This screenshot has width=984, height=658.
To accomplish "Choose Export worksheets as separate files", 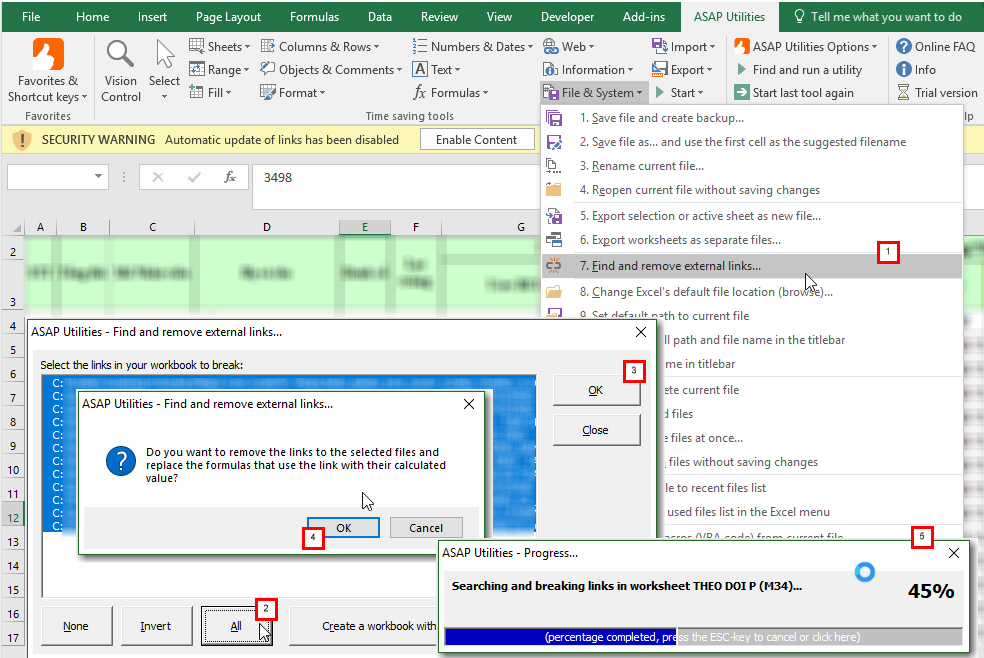I will click(x=752, y=240).
